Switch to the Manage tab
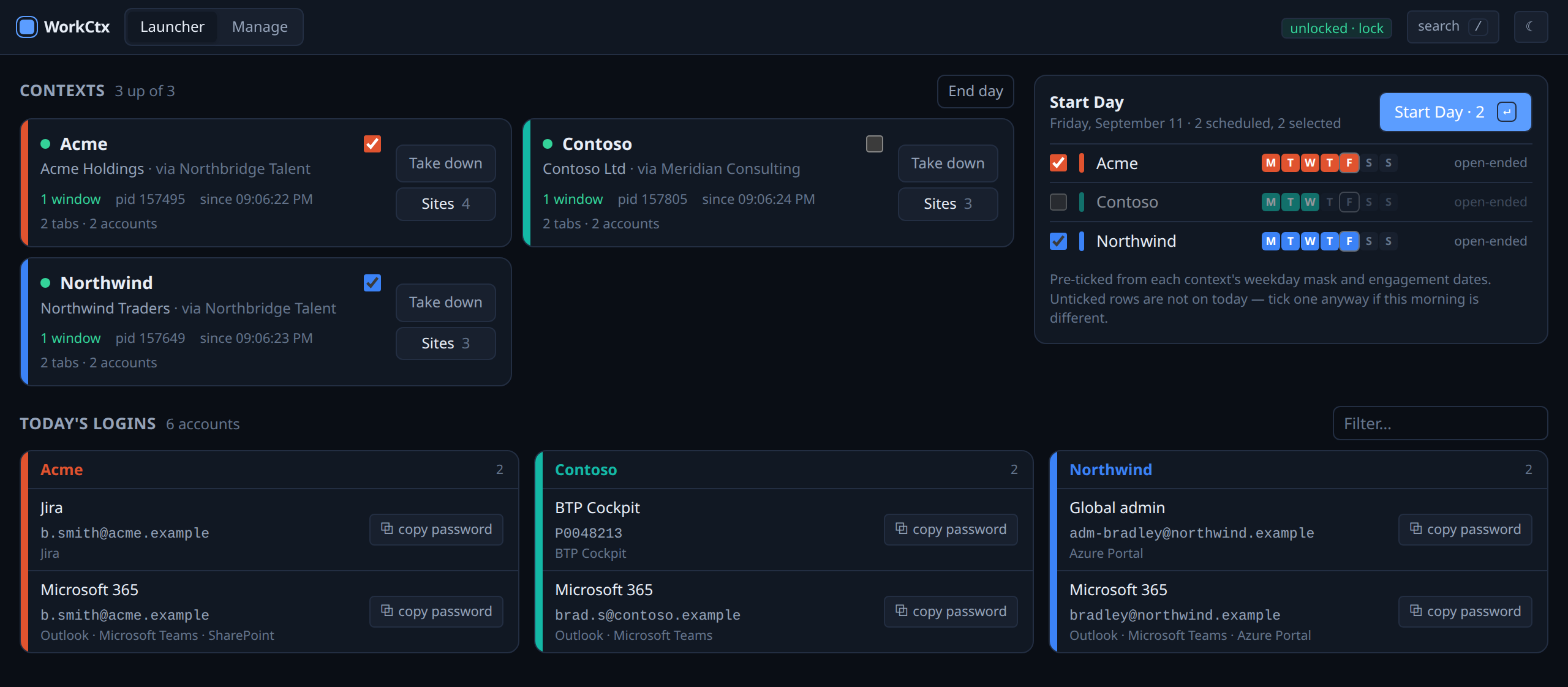This screenshot has height=687, width=1568. click(260, 27)
